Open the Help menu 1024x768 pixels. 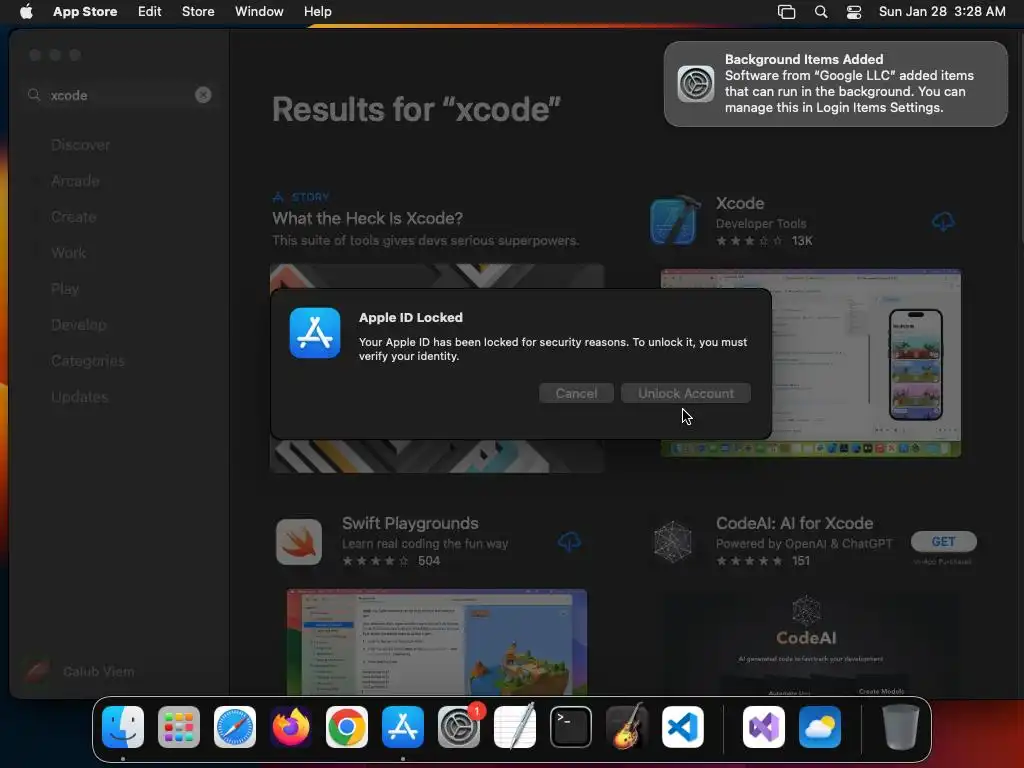tap(317, 12)
